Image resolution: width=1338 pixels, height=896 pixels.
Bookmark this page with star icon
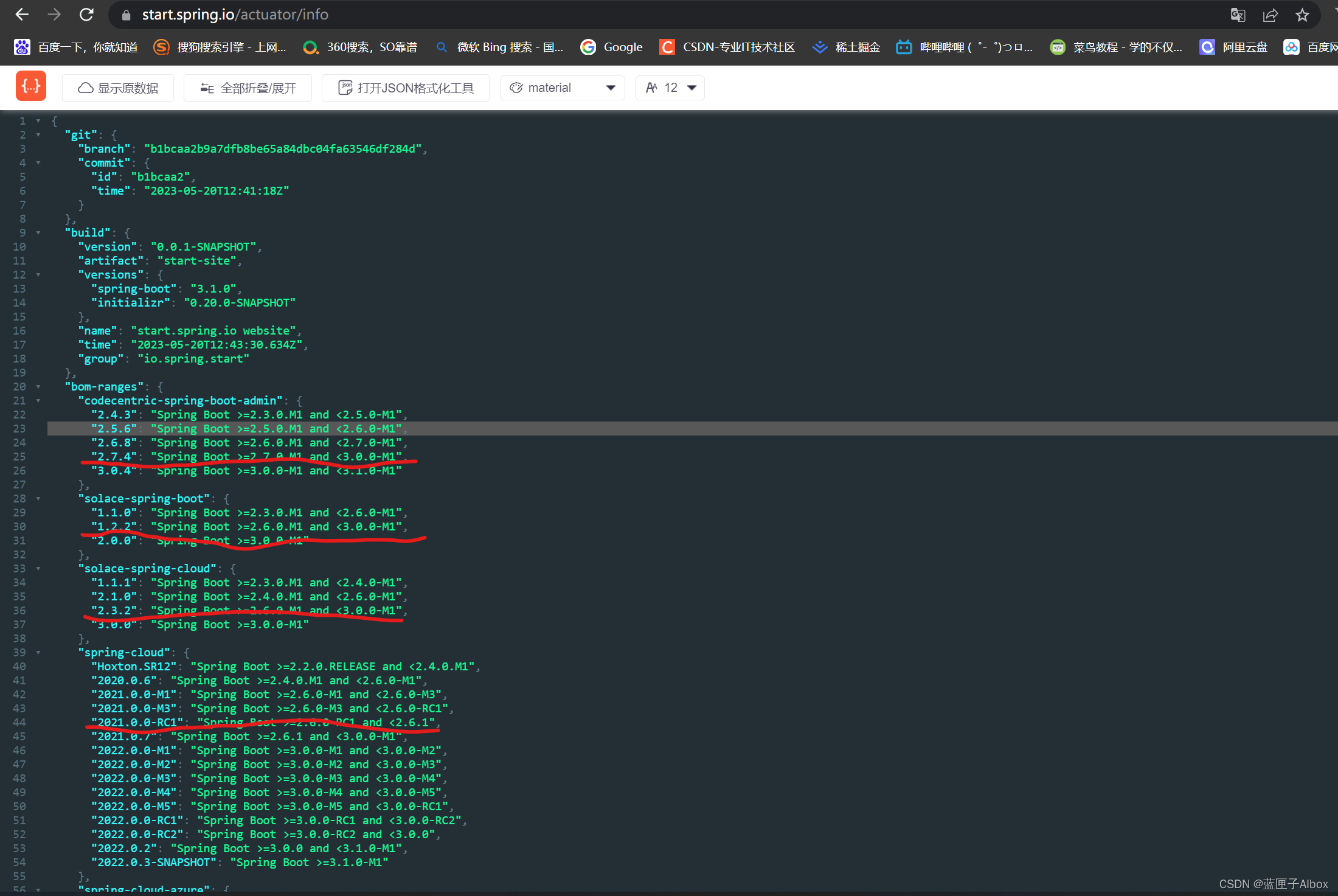click(1302, 15)
